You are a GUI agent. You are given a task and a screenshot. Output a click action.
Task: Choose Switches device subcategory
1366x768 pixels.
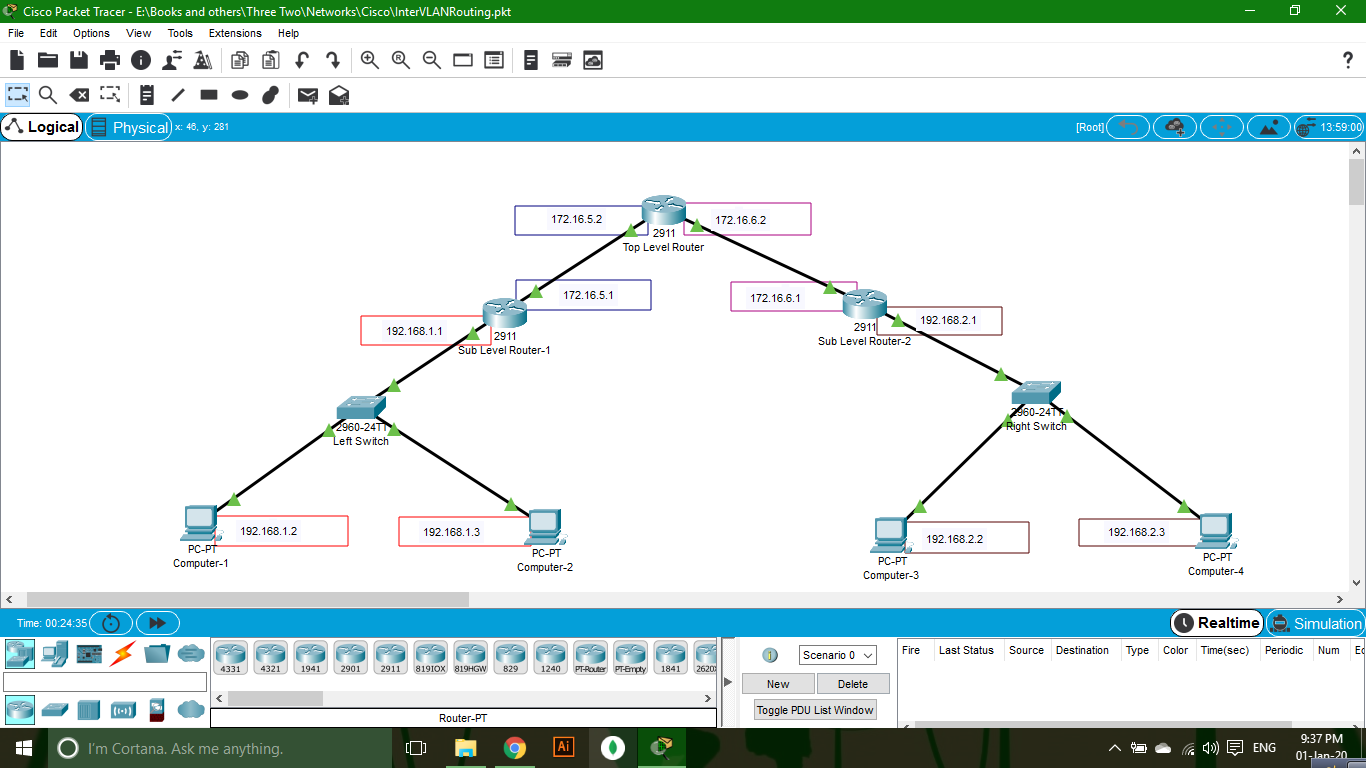pyautogui.click(x=55, y=709)
